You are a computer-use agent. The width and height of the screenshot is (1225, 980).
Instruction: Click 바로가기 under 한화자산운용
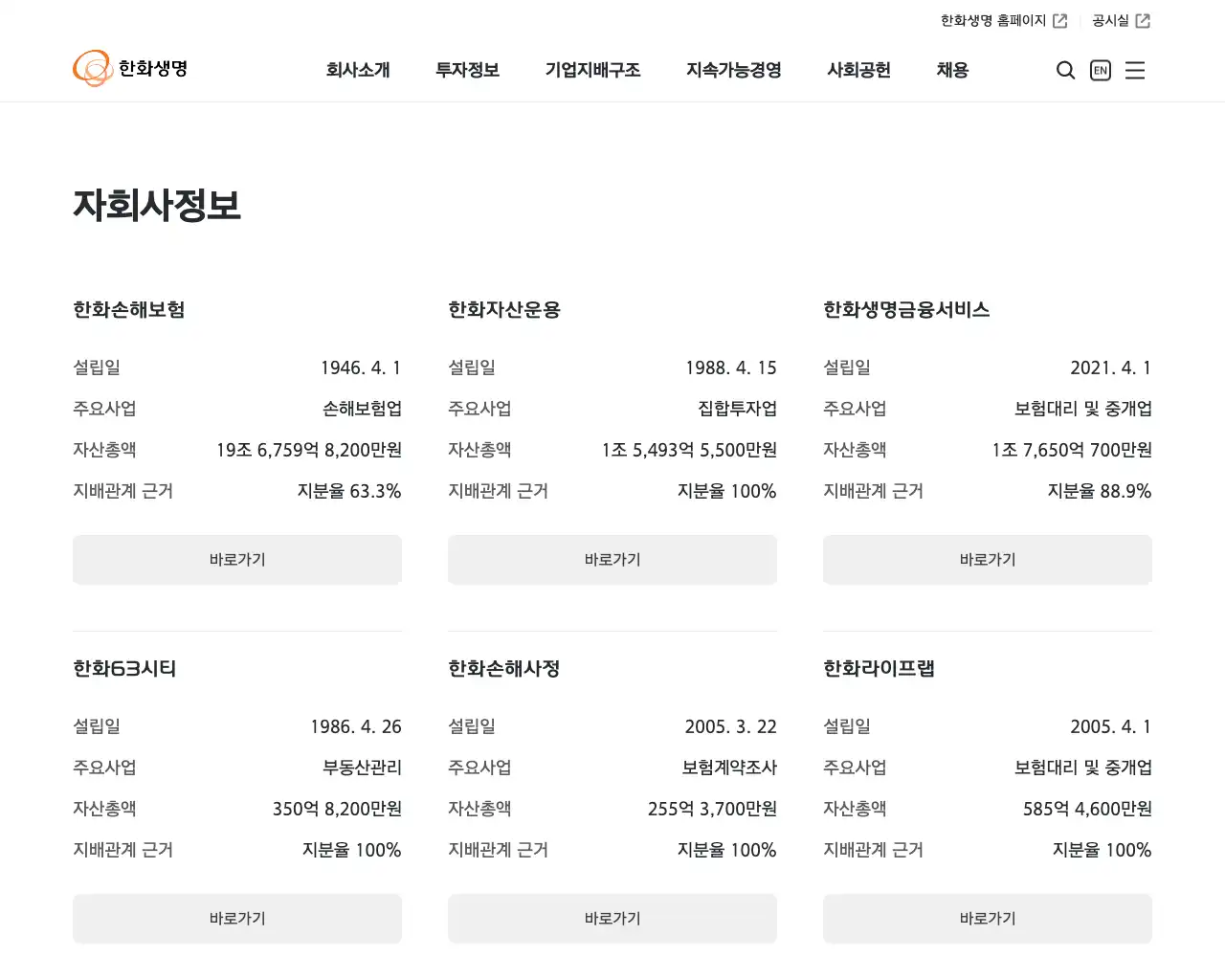pyautogui.click(x=612, y=560)
